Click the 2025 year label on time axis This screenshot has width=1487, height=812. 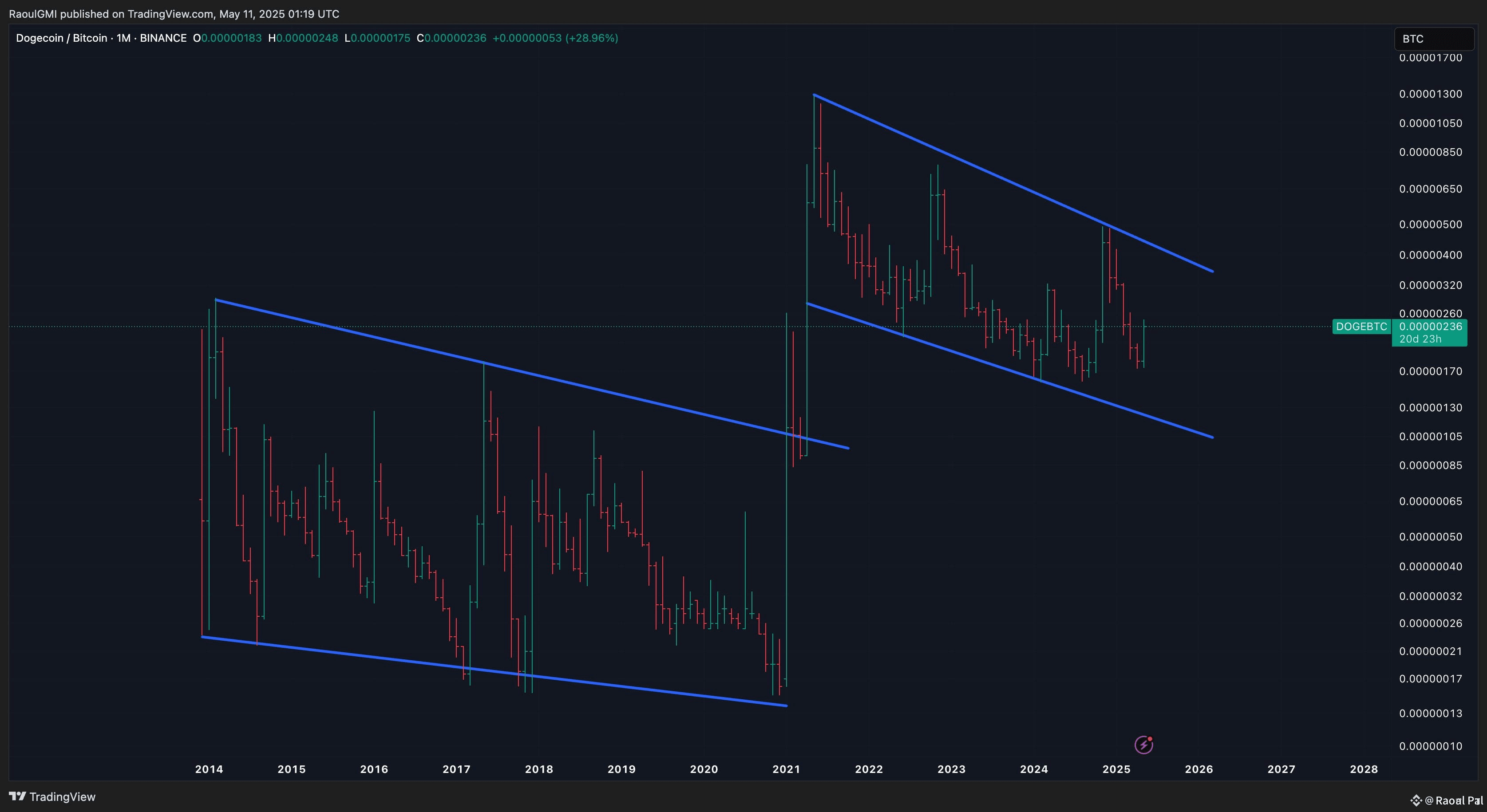1116,769
